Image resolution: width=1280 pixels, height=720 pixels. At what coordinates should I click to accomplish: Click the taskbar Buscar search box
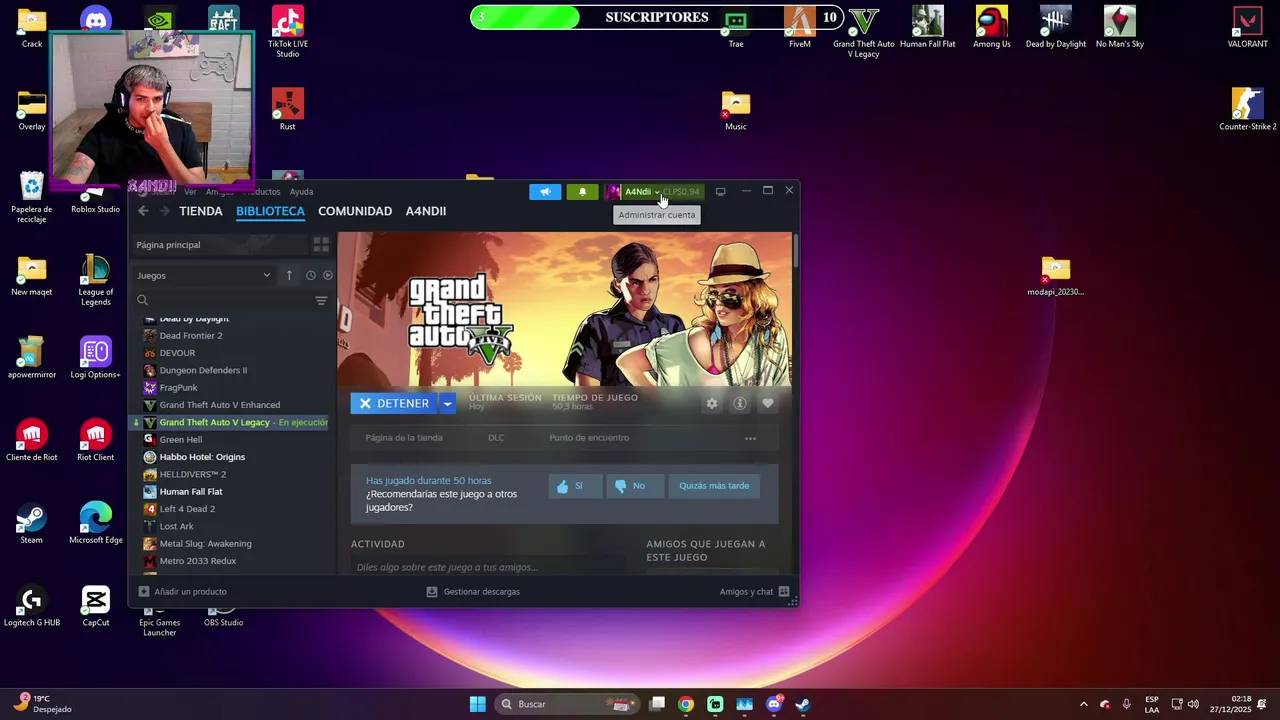point(567,704)
